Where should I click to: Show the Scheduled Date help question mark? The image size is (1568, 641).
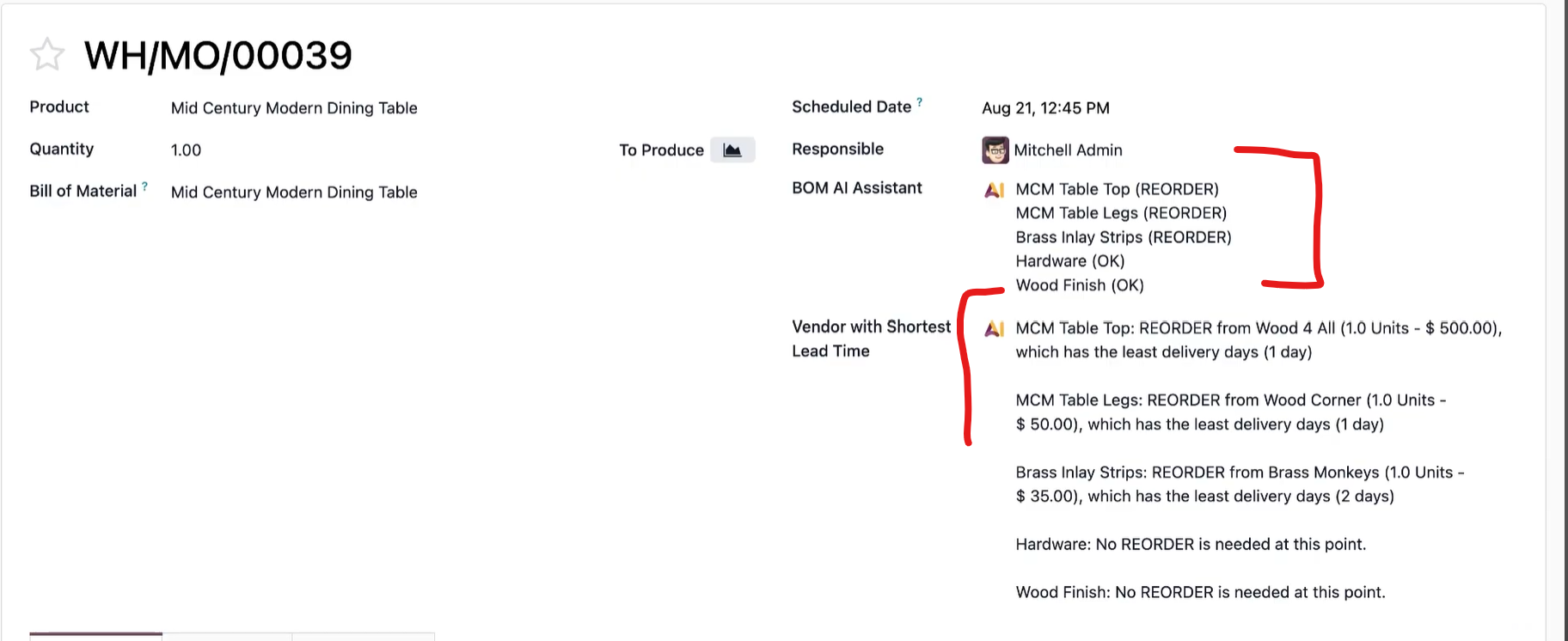coord(919,101)
